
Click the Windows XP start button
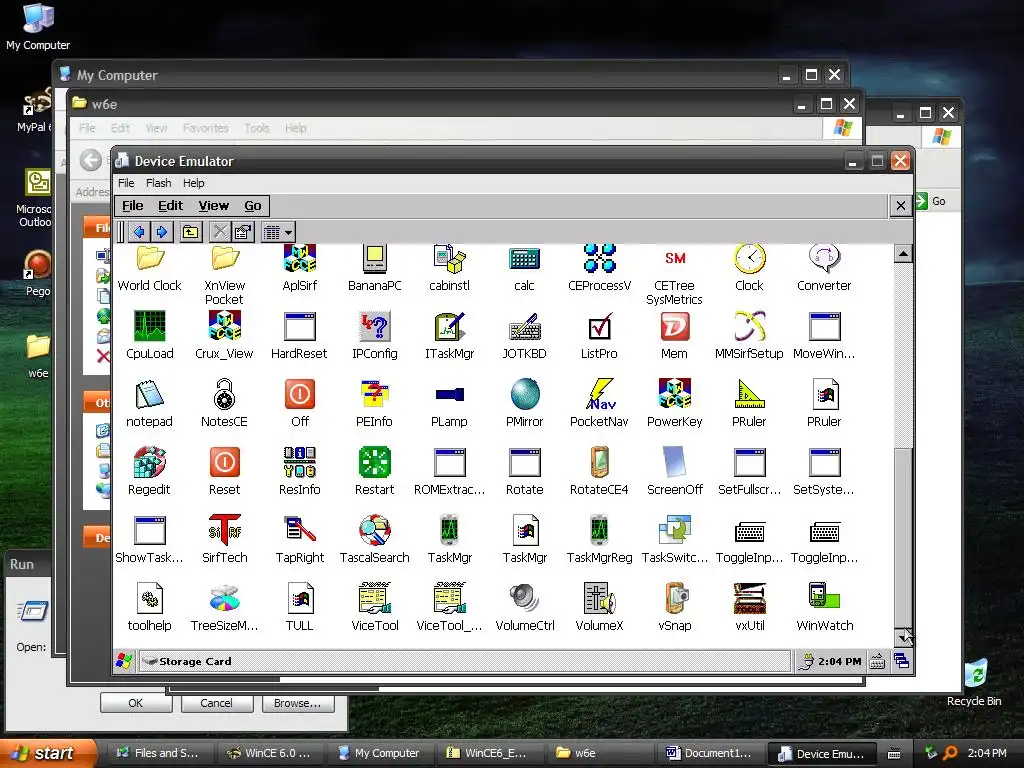coord(48,753)
